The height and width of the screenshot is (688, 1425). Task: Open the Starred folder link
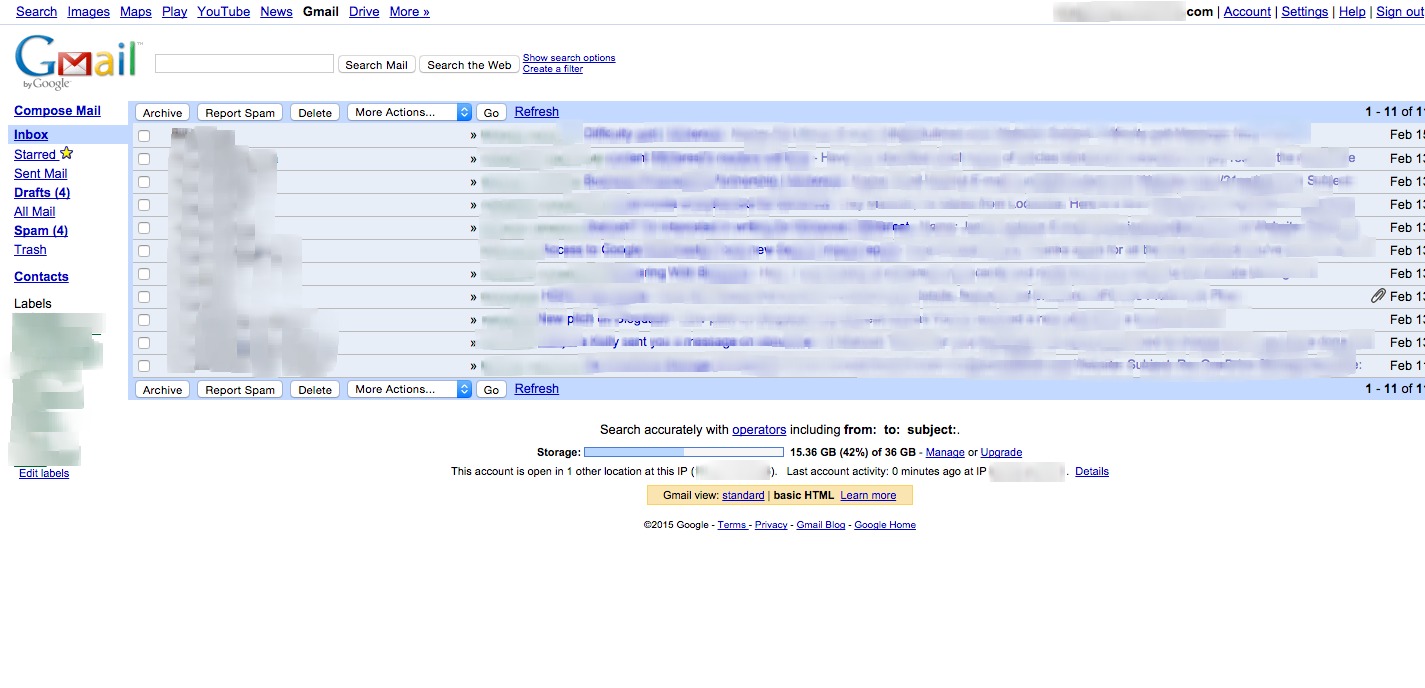pos(35,155)
